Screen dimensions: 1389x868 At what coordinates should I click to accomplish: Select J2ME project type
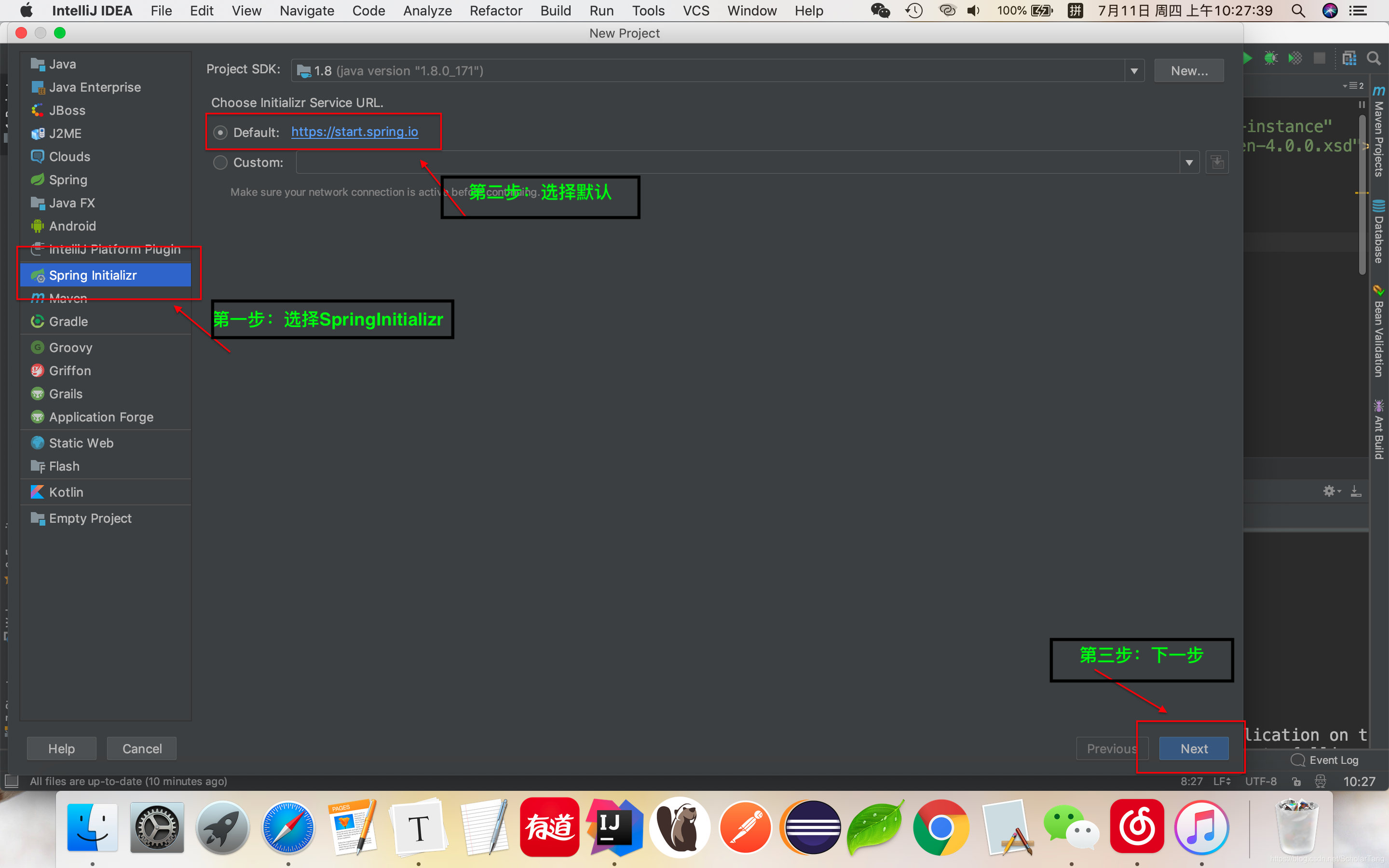point(106,134)
